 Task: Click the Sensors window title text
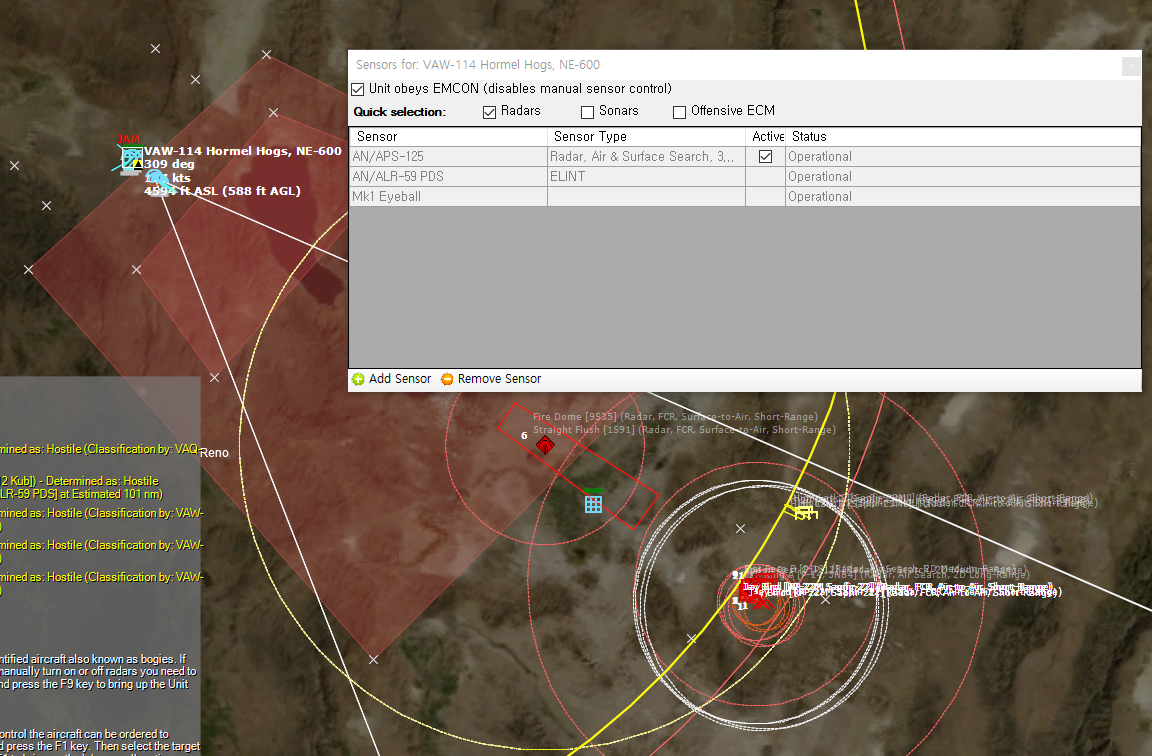[478, 65]
